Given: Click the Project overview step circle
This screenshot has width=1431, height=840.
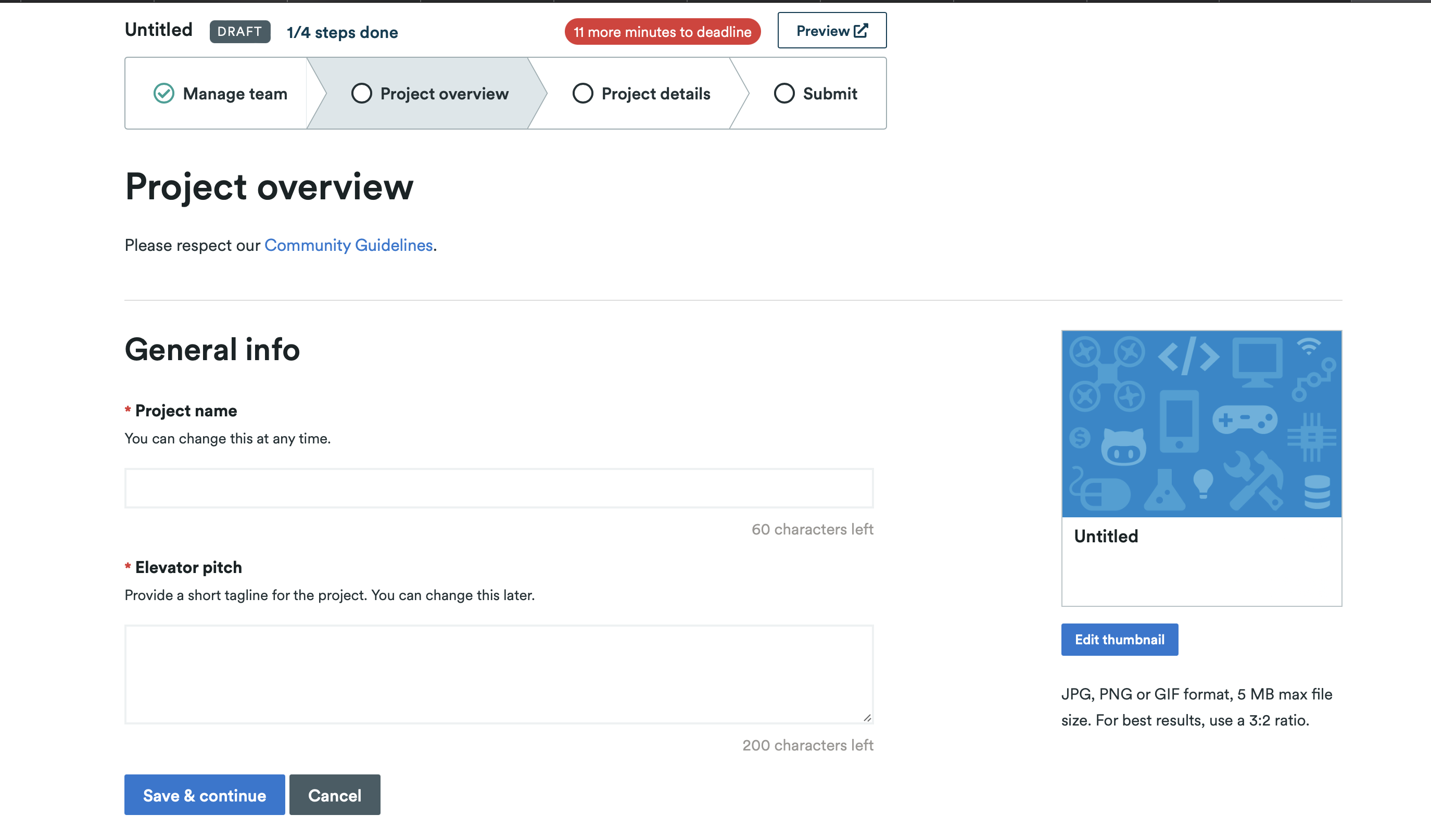Looking at the screenshot, I should [x=361, y=93].
